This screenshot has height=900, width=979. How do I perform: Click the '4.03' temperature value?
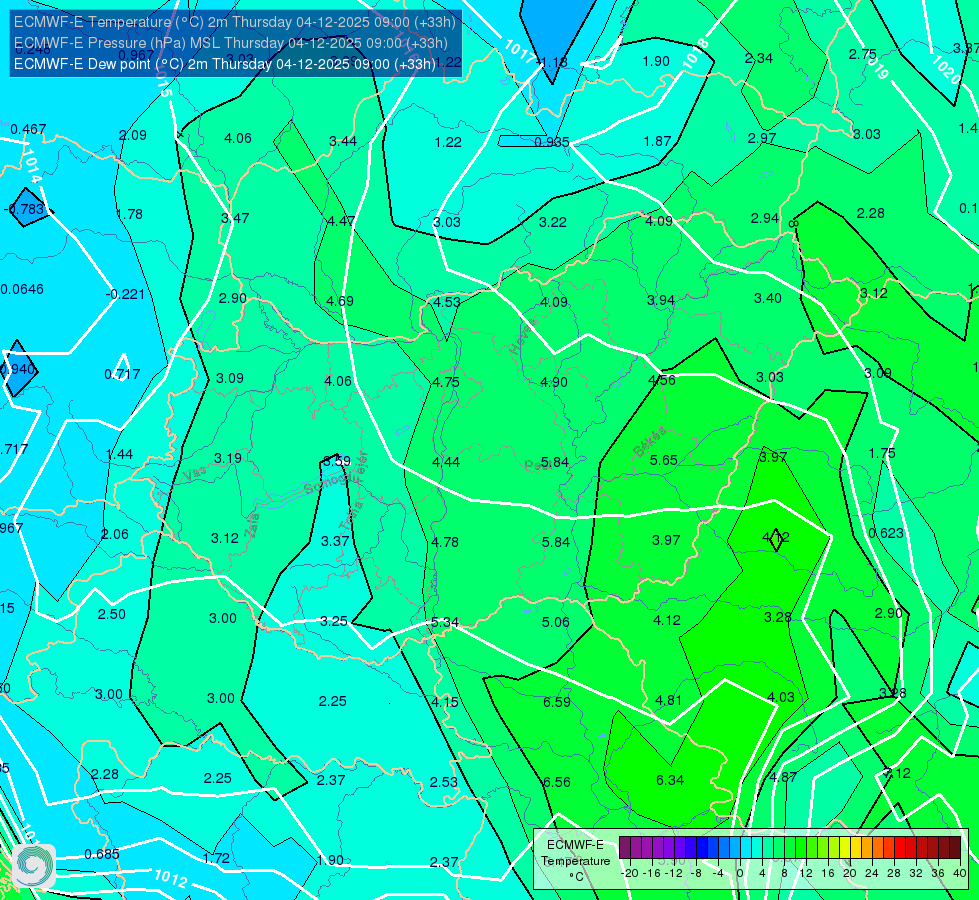[780, 697]
